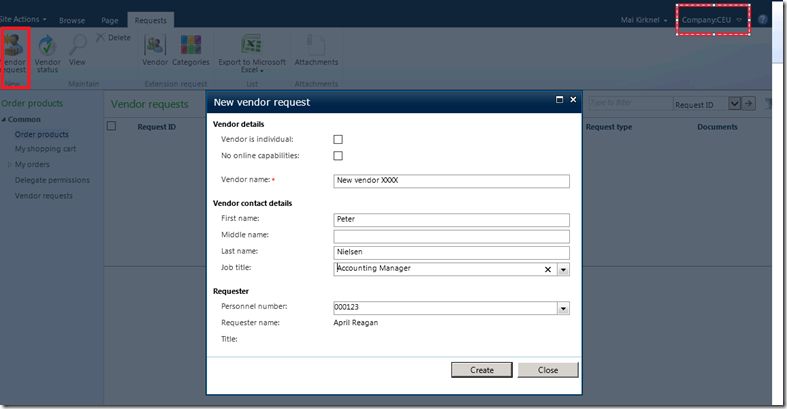Switch to the Browse tab

[x=72, y=20]
